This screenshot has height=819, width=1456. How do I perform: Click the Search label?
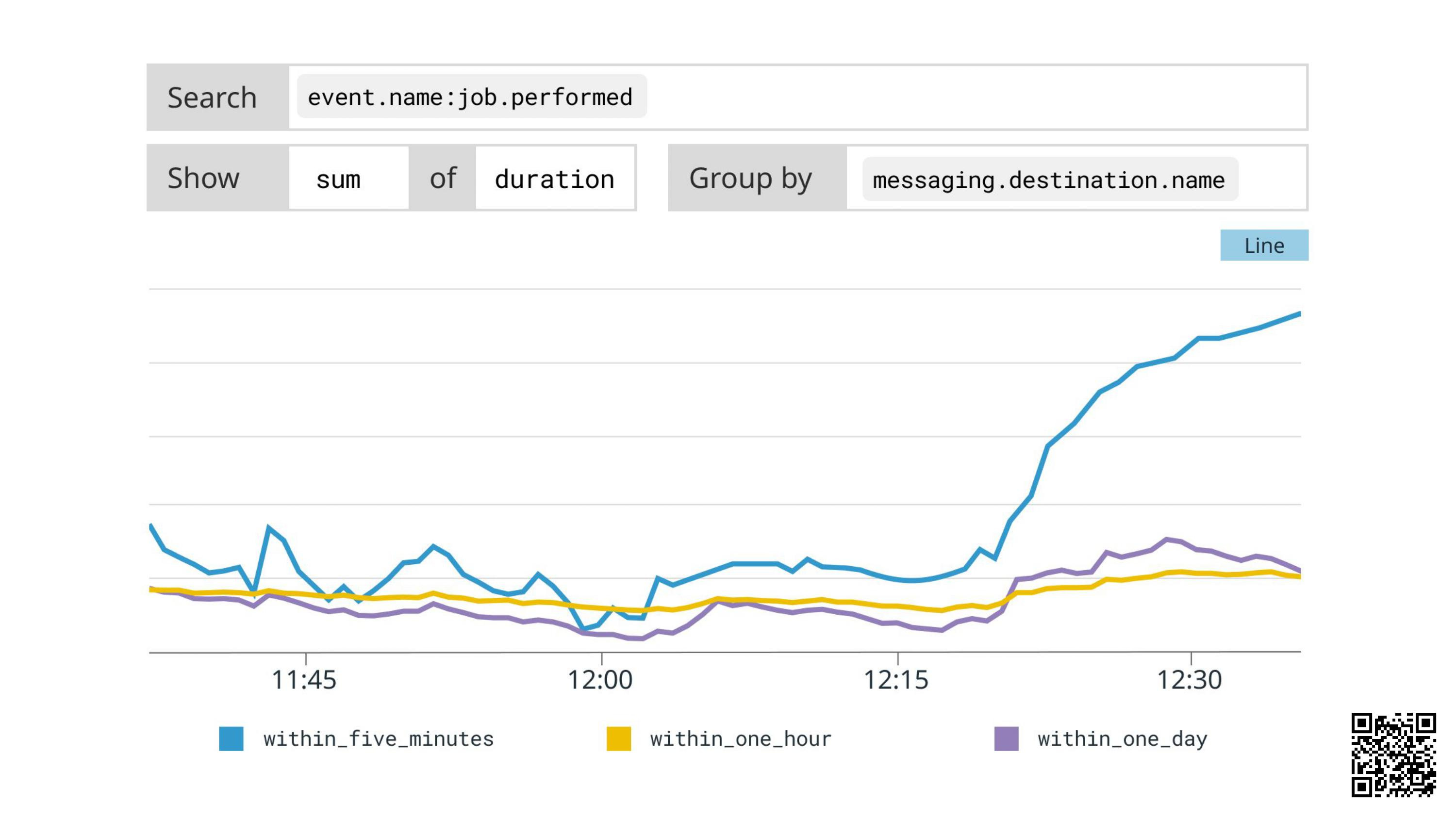pos(212,97)
